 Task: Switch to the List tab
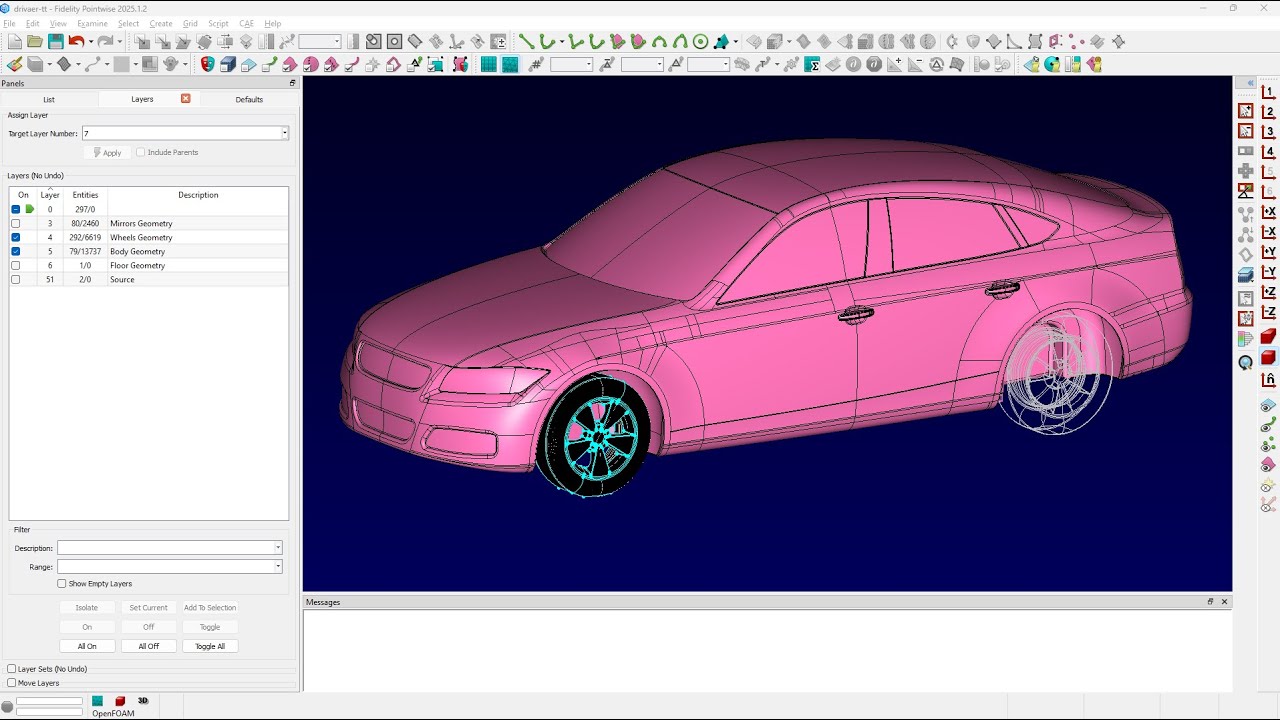click(49, 99)
